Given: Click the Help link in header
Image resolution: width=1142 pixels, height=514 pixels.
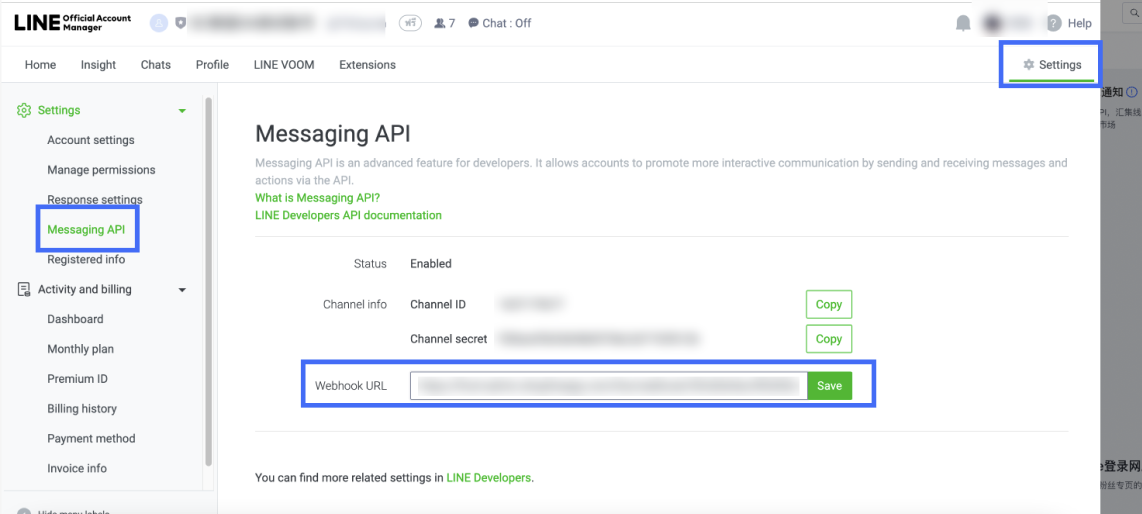Looking at the screenshot, I should pos(1079,23).
